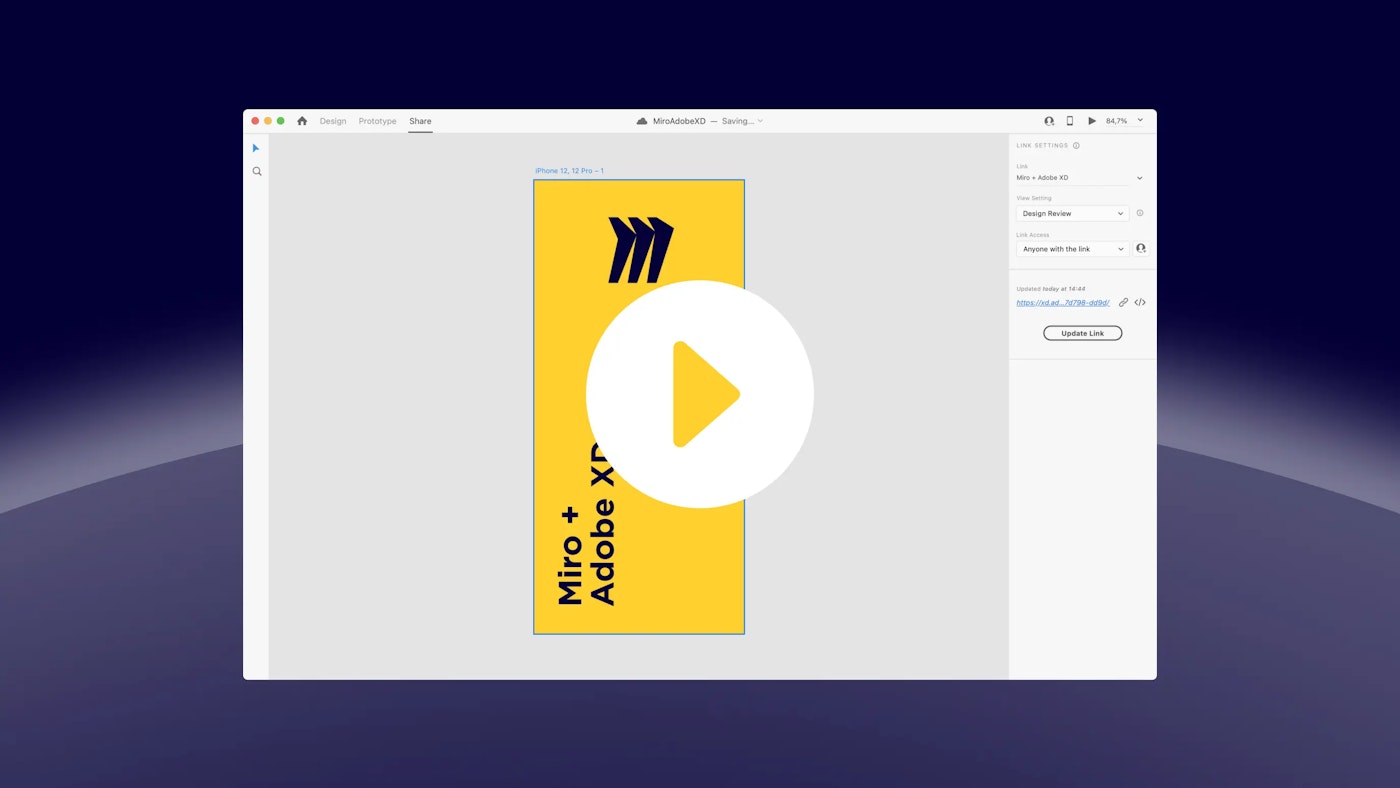The image size is (1400, 788).
Task: Click the yellow minimize window button
Action: tap(268, 121)
